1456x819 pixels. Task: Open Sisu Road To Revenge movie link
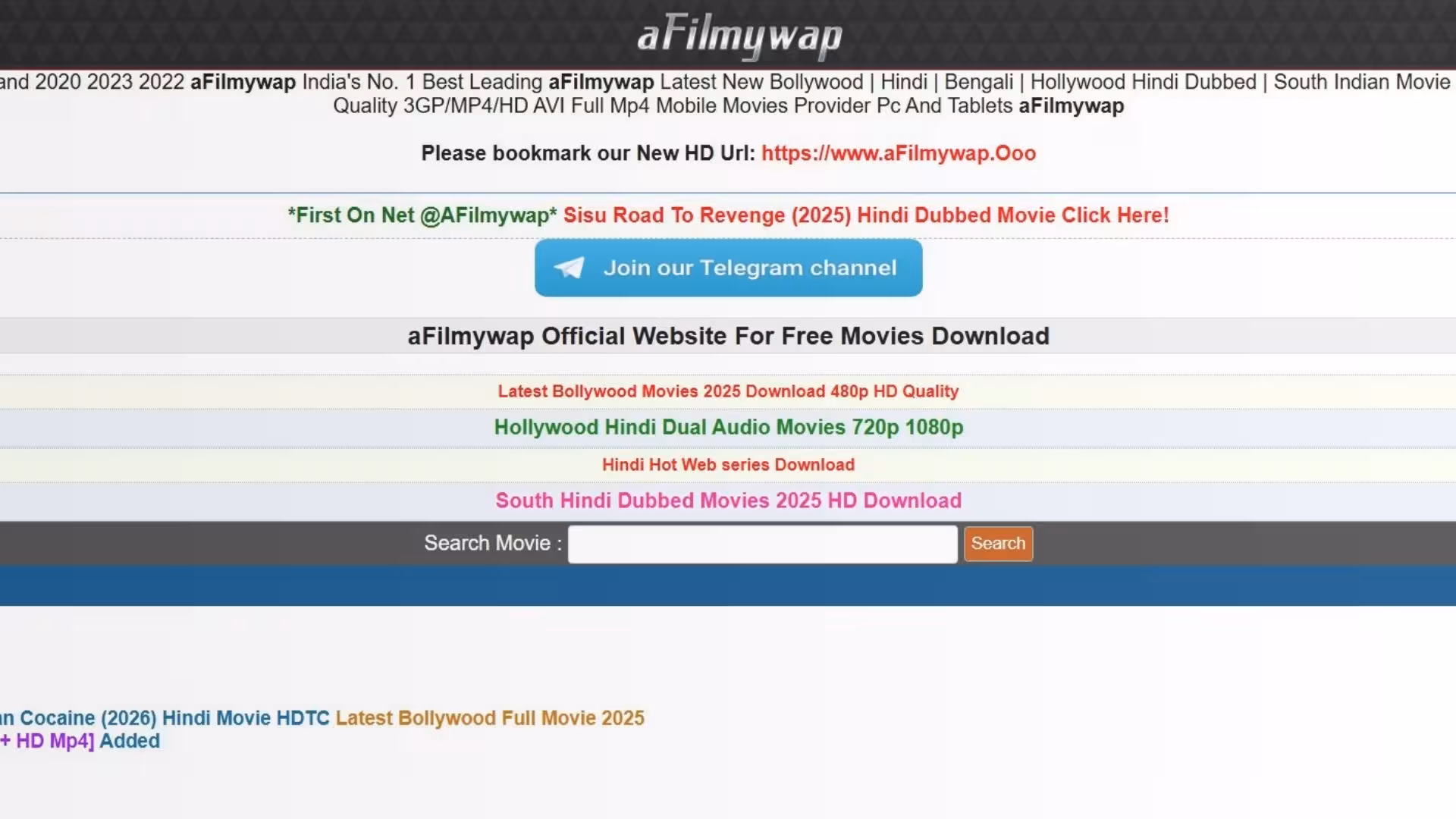865,215
